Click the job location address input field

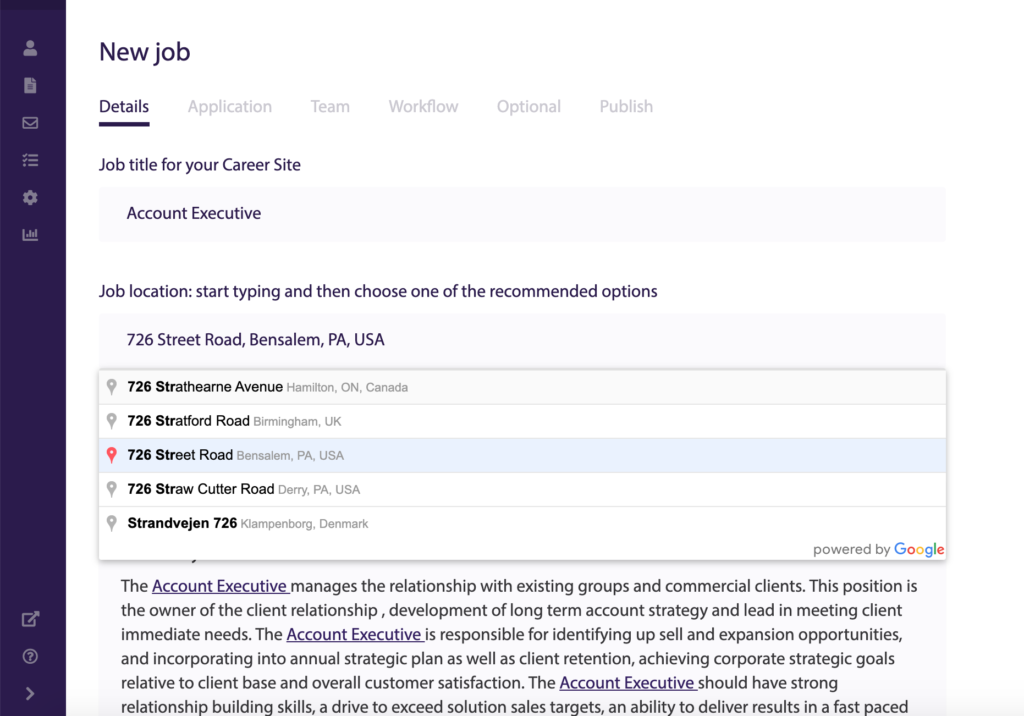pos(522,340)
